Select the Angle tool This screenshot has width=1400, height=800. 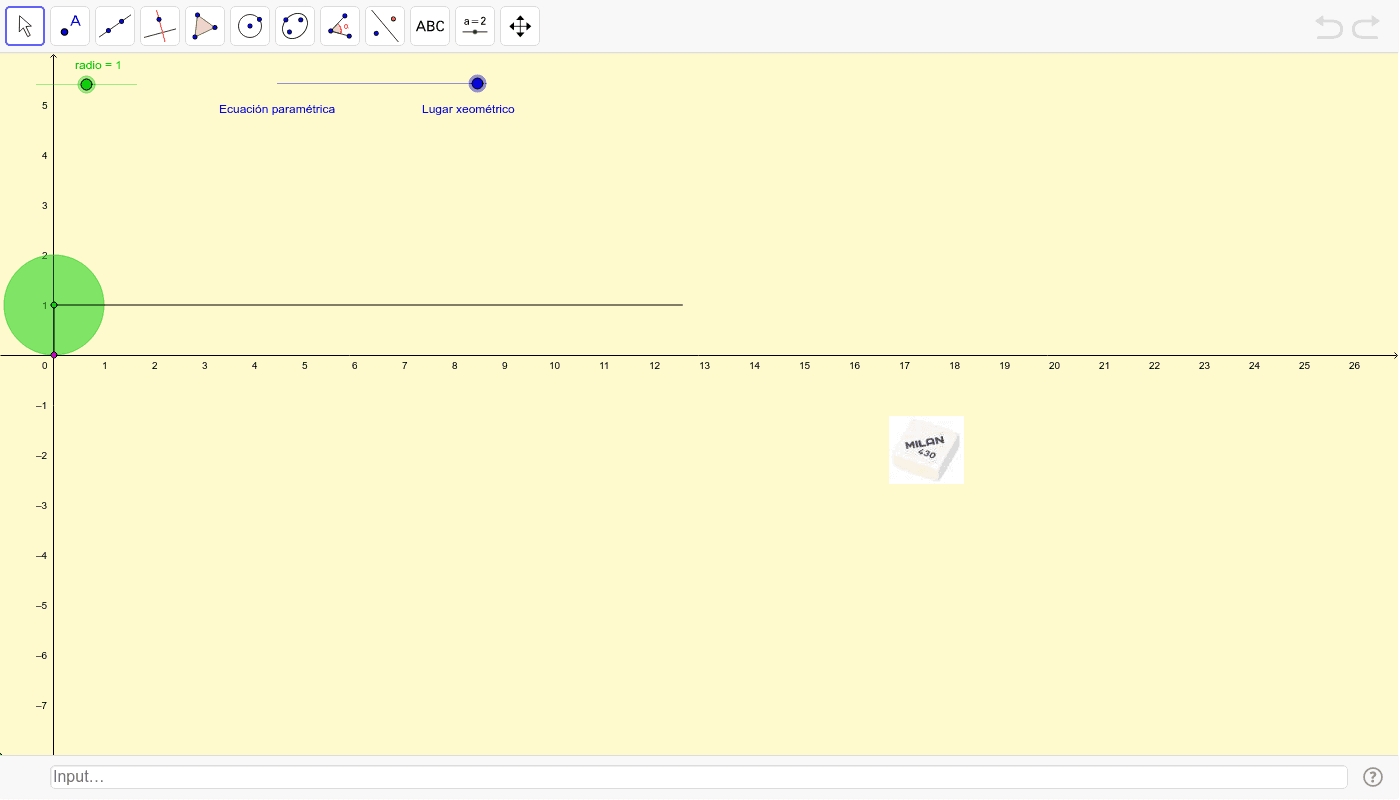(340, 26)
